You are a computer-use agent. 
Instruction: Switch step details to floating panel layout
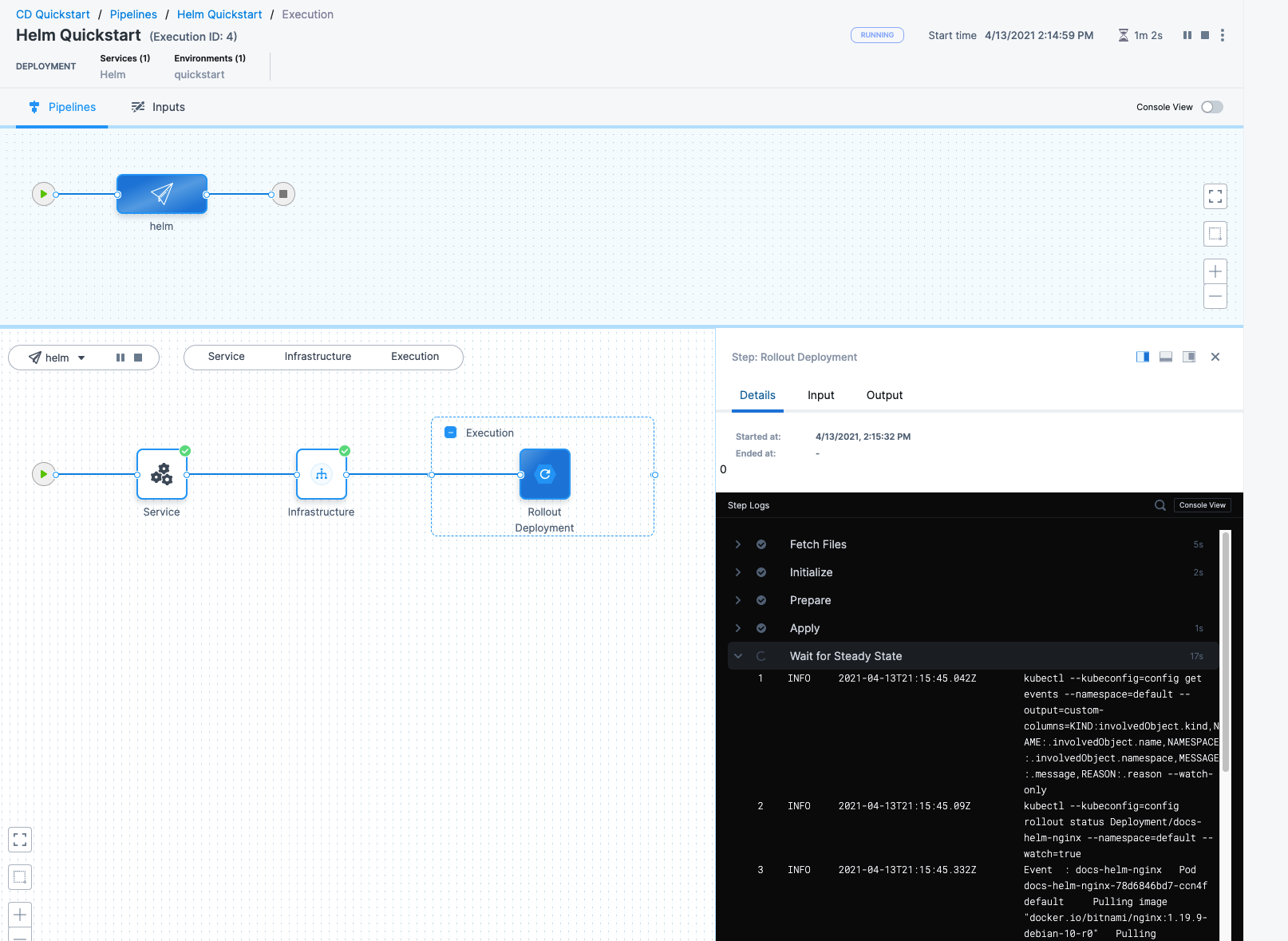click(1189, 357)
